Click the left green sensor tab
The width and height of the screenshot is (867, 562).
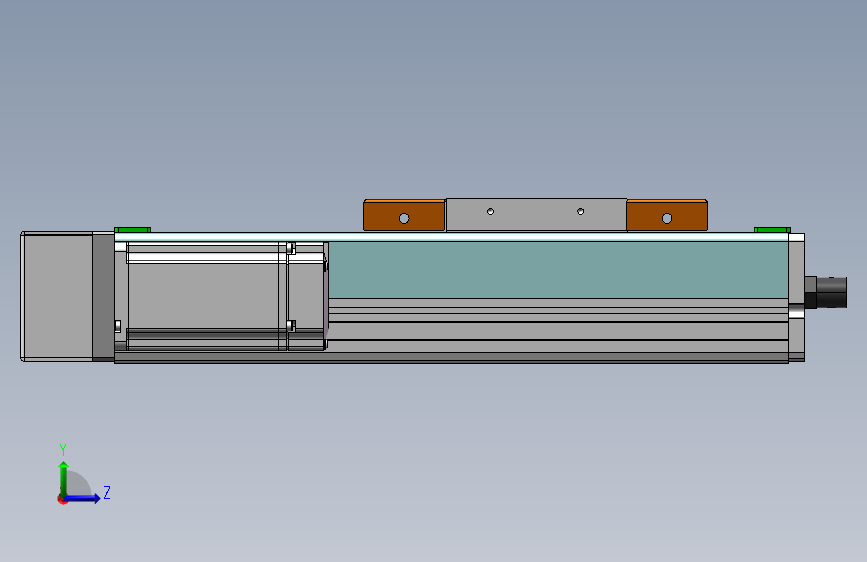[x=132, y=230]
